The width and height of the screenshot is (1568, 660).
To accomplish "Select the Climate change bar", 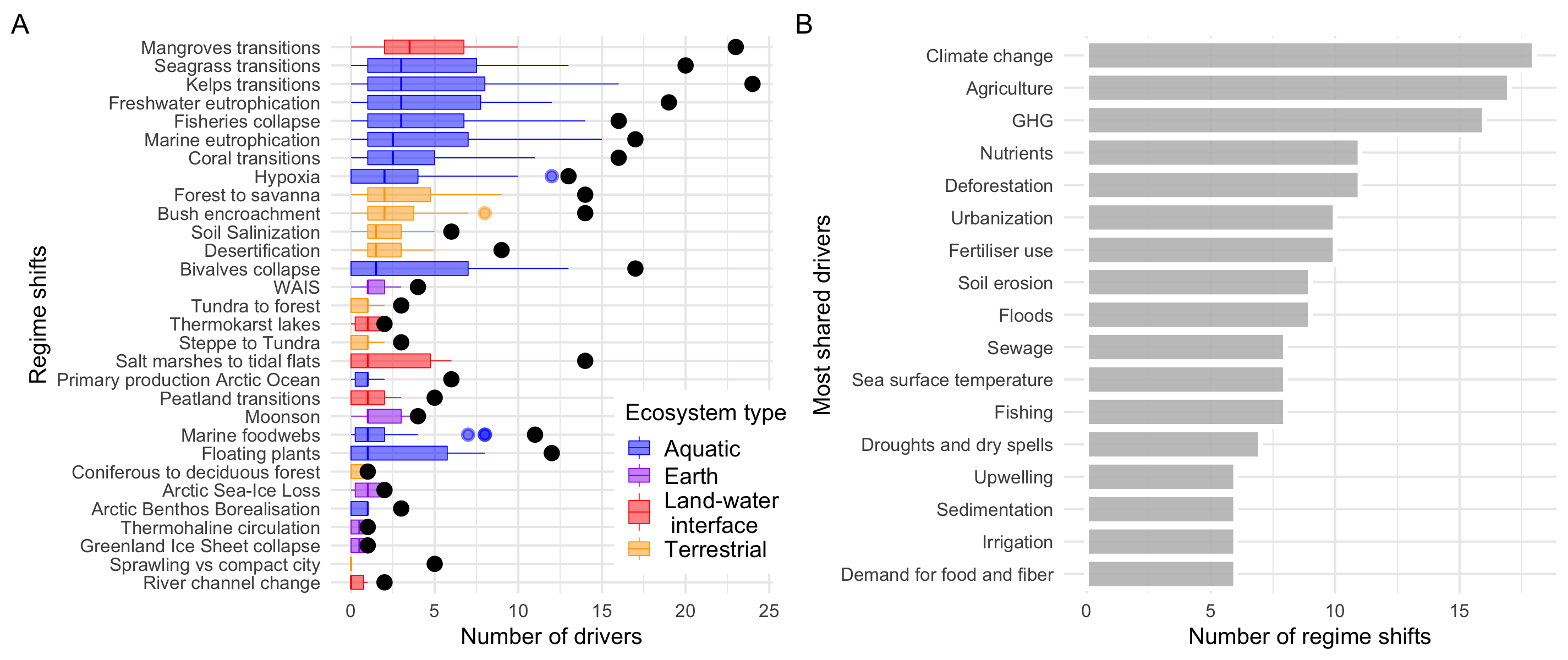I will tap(1309, 56).
